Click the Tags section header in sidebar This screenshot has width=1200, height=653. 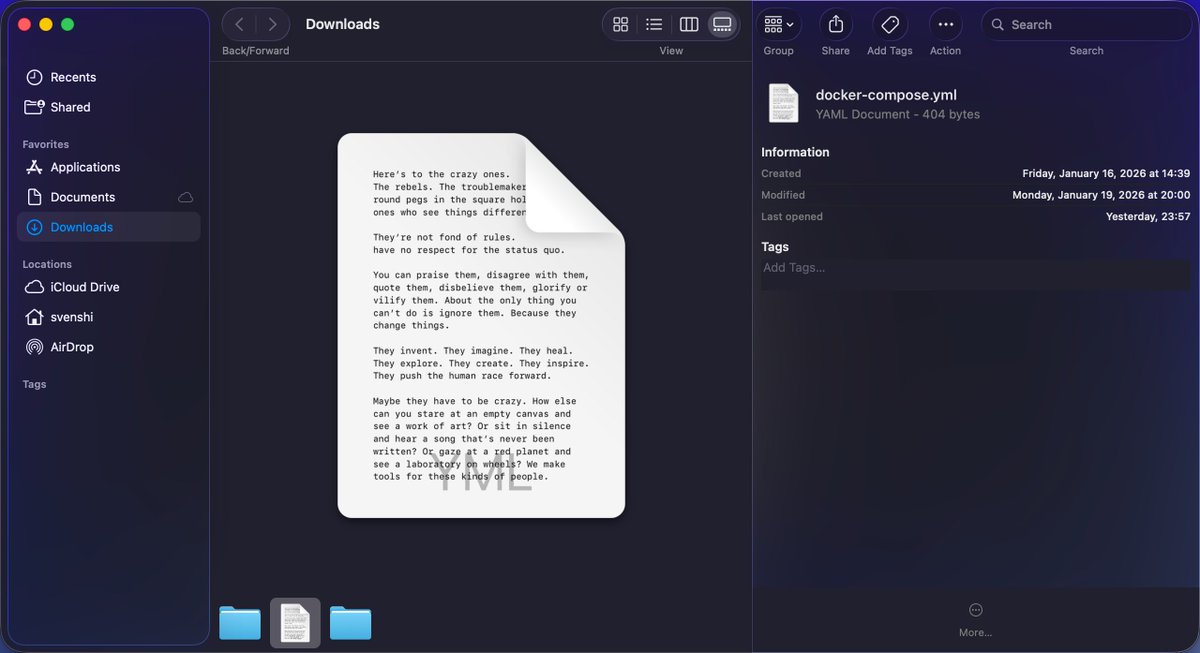pos(34,384)
